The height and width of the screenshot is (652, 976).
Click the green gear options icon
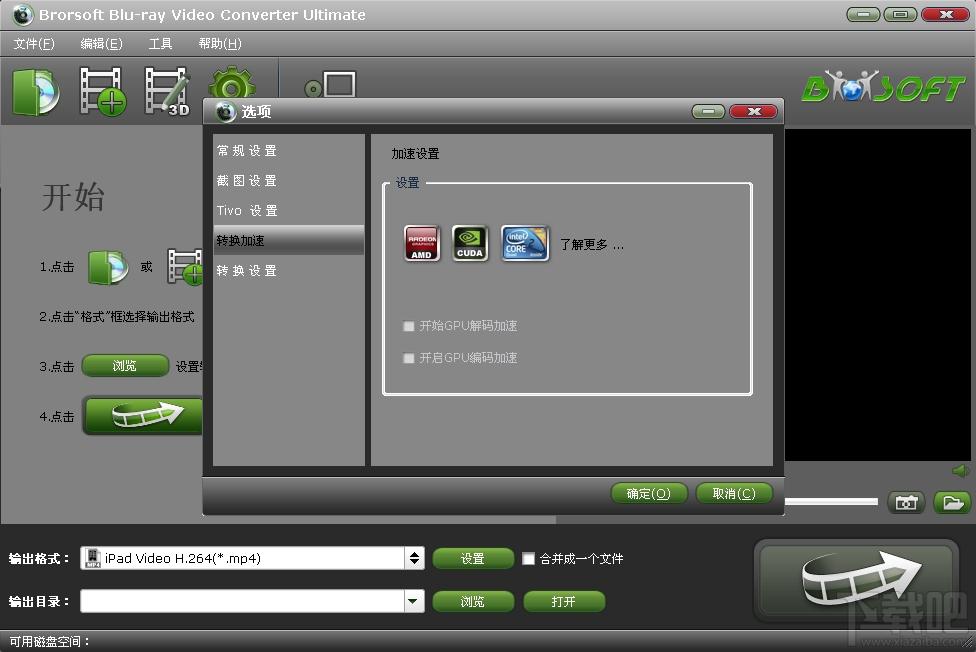point(232,82)
